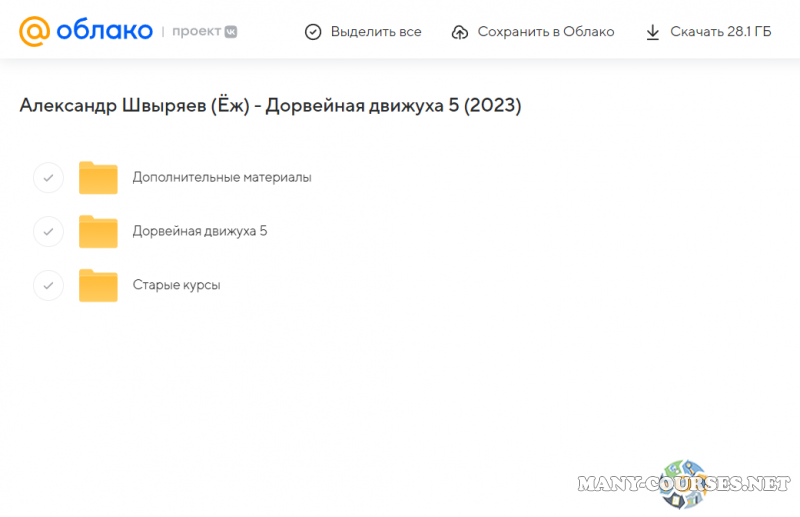Click the orange @ Облако logo icon
The width and height of the screenshot is (800, 517).
click(35, 32)
